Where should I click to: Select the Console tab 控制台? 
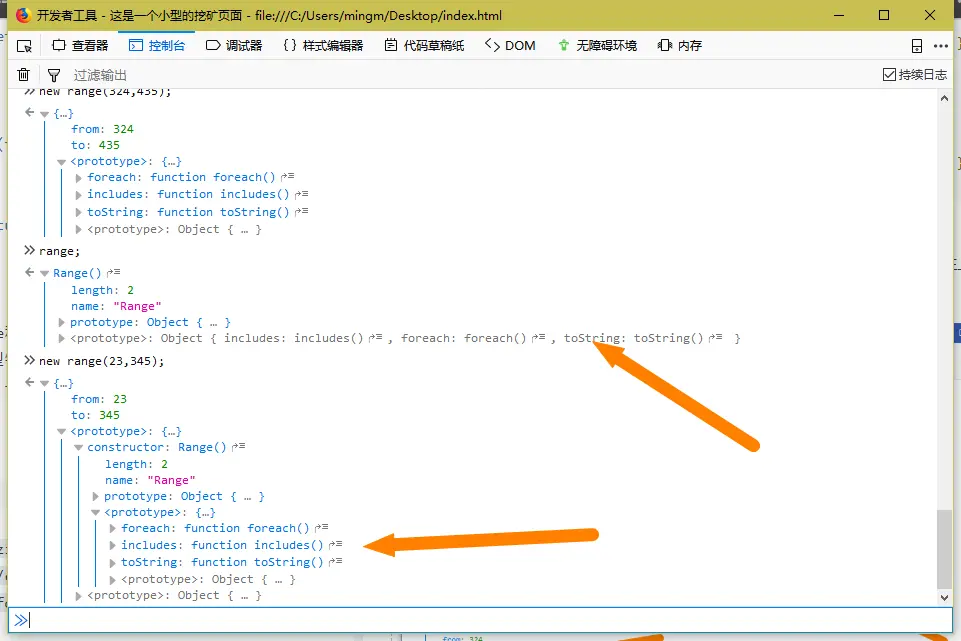point(157,45)
